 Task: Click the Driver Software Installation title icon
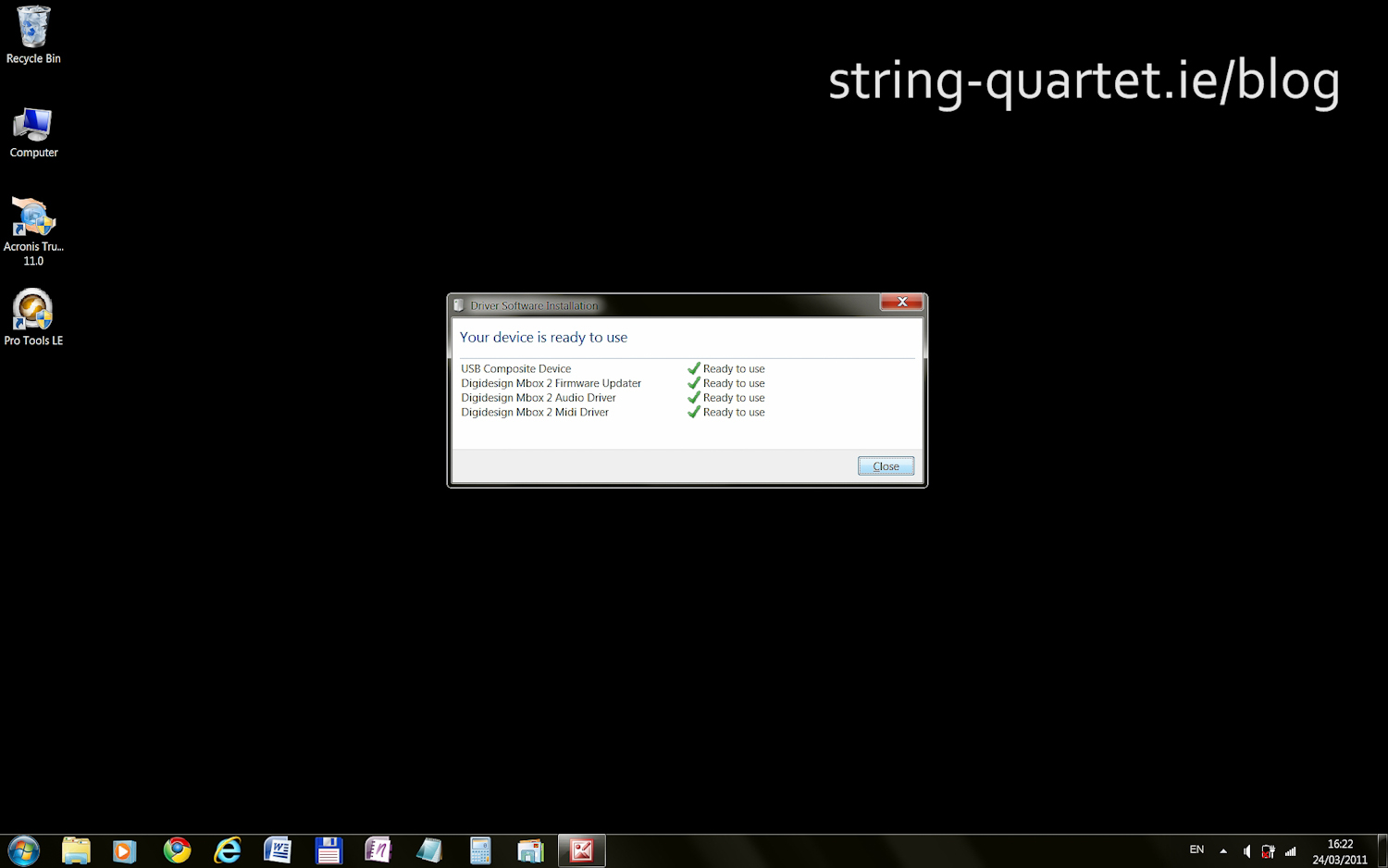click(459, 305)
